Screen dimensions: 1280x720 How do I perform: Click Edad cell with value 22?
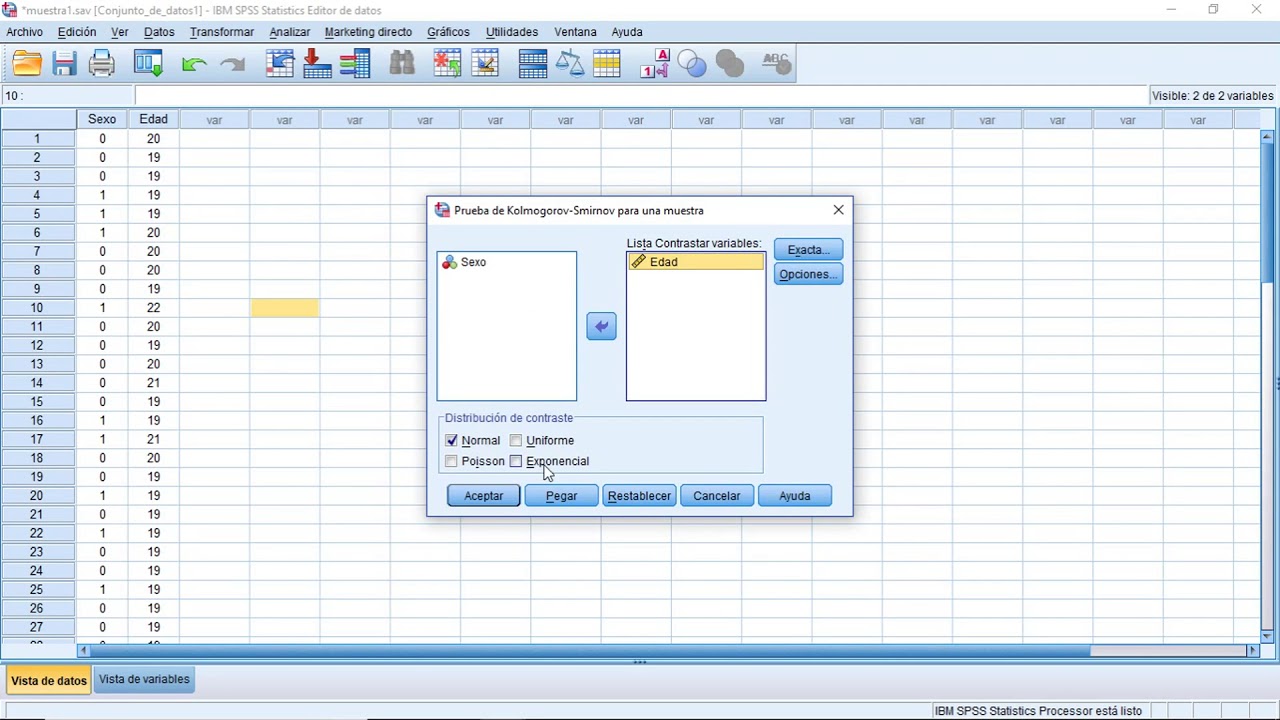point(154,308)
